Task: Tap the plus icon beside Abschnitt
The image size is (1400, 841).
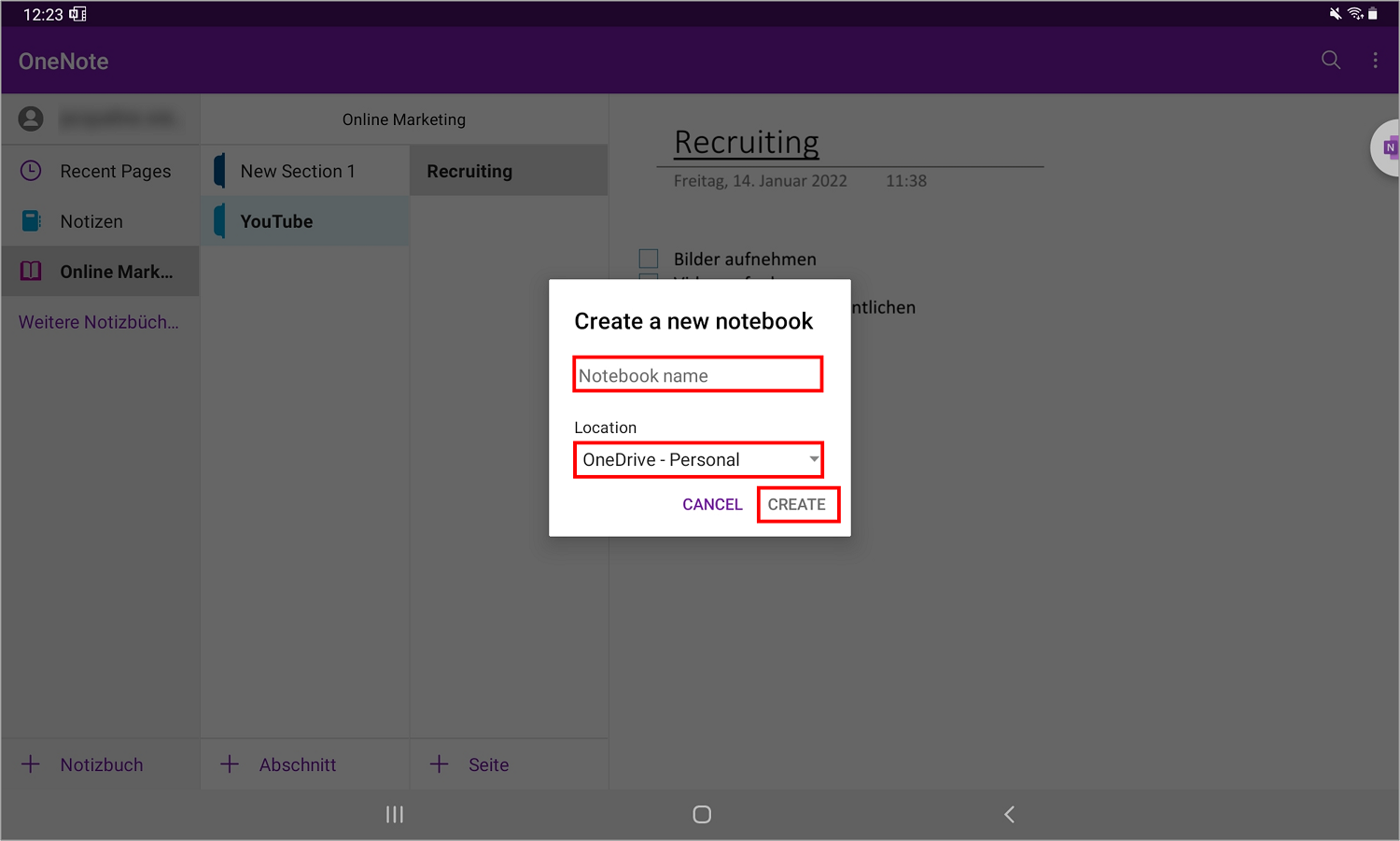Action: tap(230, 764)
